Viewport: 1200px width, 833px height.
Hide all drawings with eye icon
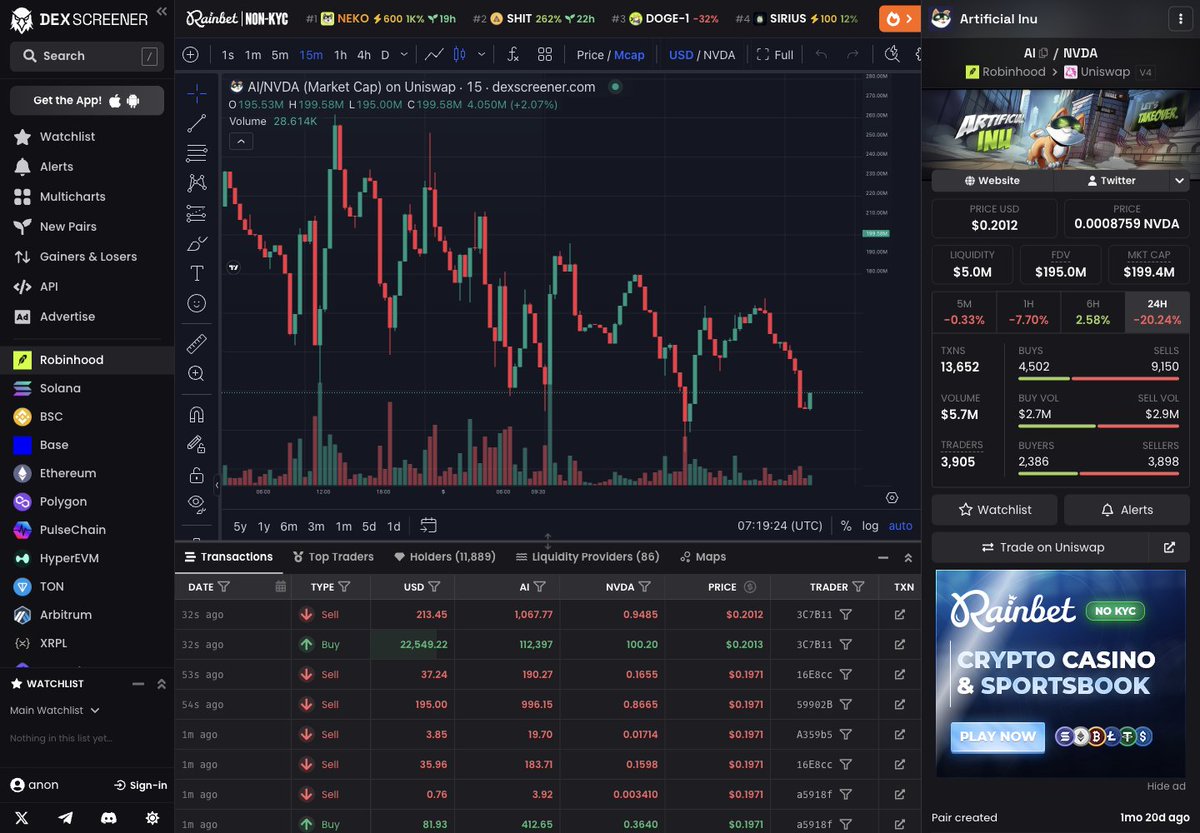[196, 502]
